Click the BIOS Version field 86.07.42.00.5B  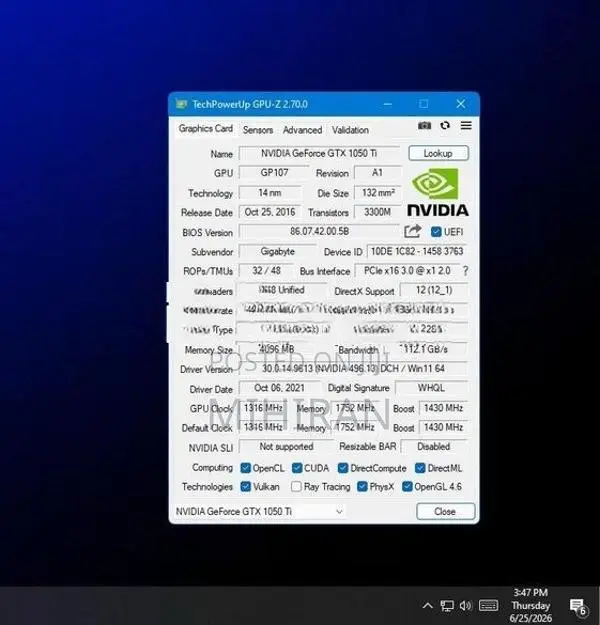point(319,232)
